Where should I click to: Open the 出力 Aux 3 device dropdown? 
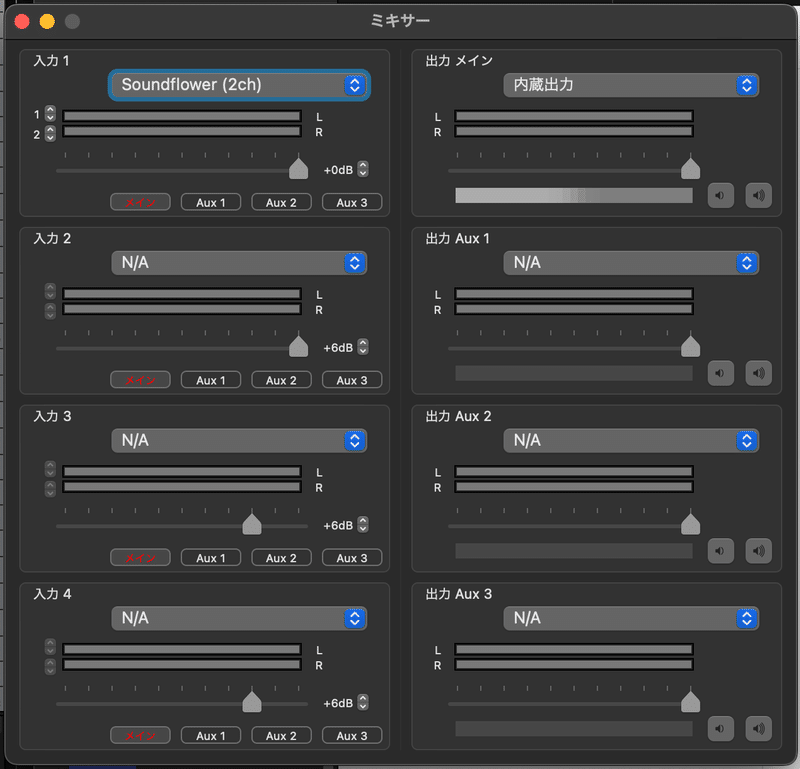click(631, 618)
